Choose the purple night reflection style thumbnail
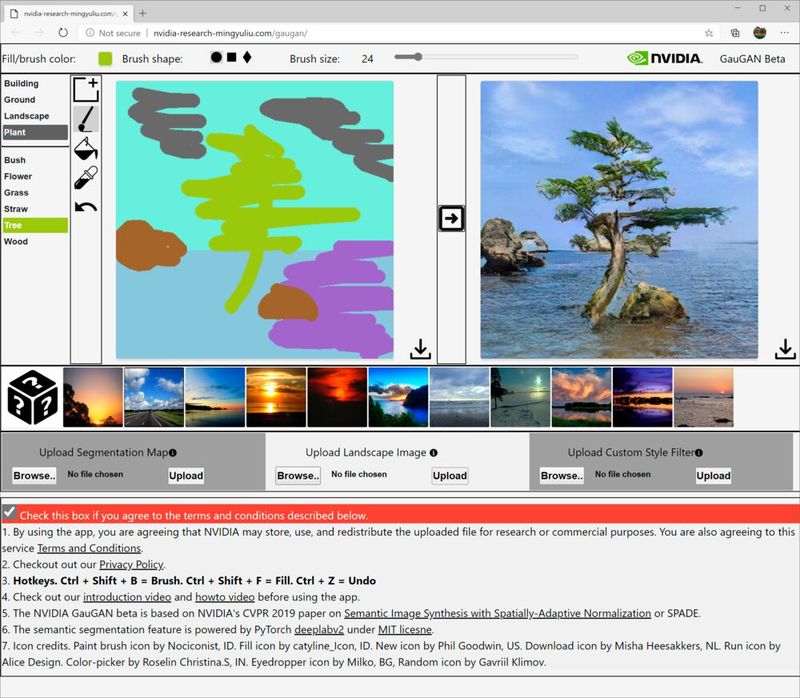800x698 pixels. pos(643,397)
